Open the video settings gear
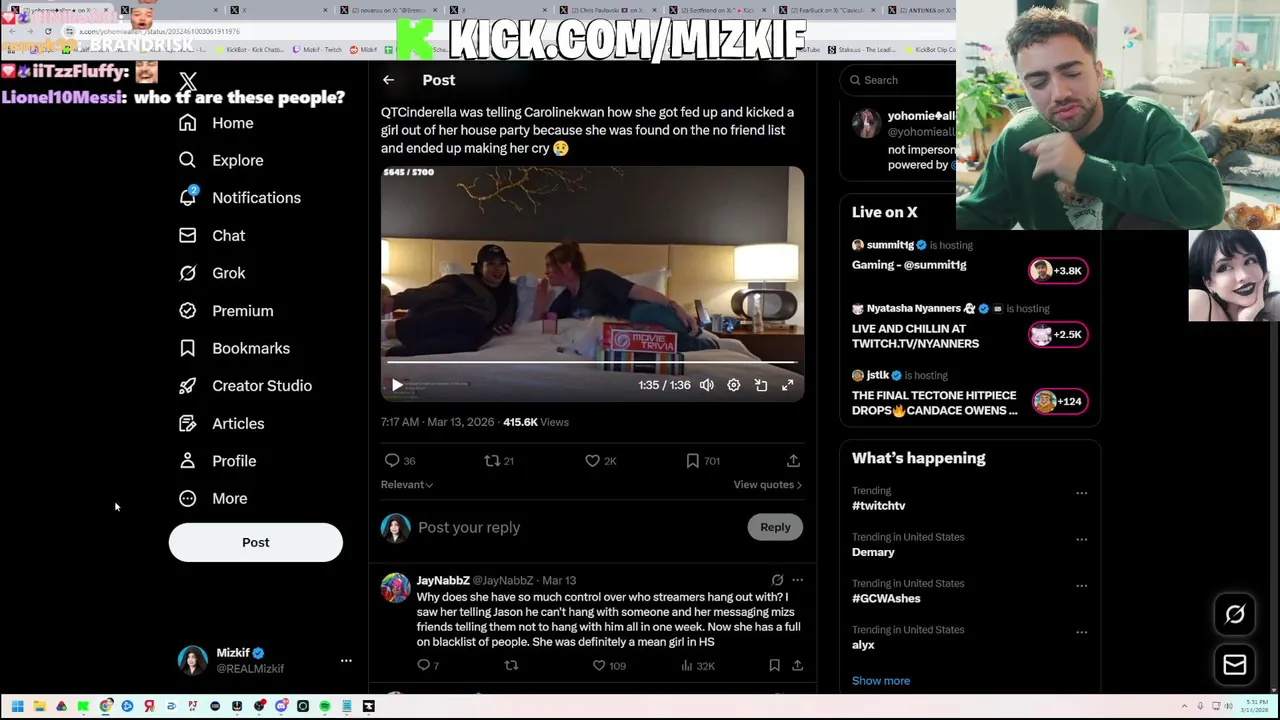Image resolution: width=1280 pixels, height=720 pixels. (734, 385)
